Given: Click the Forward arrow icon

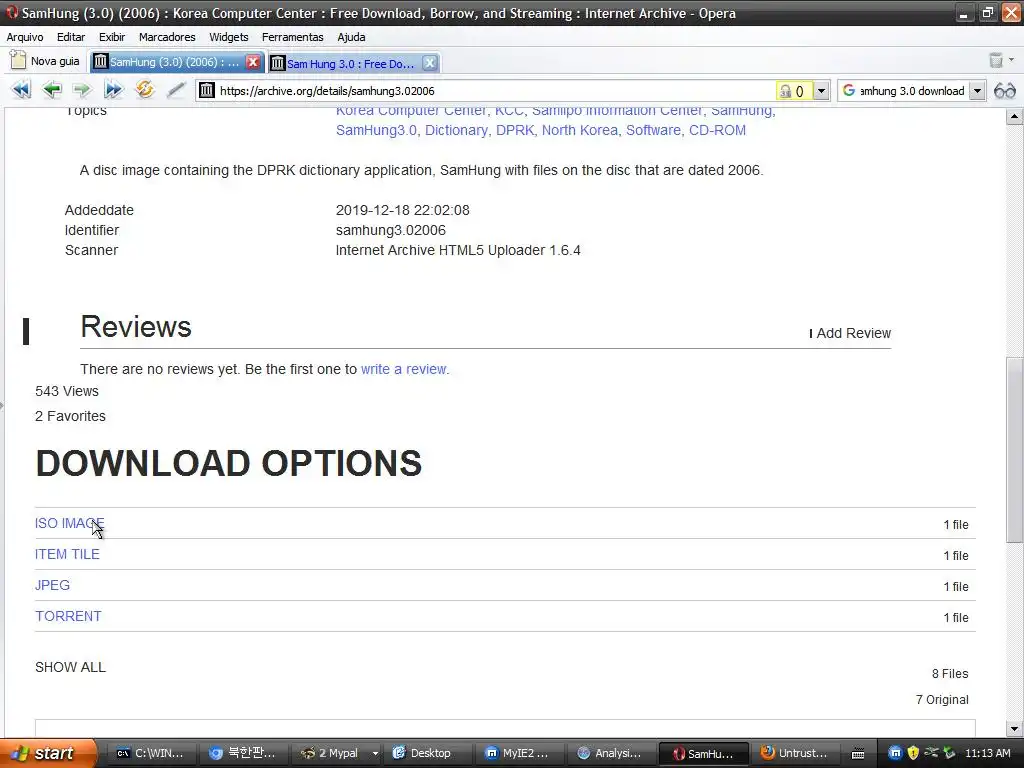Looking at the screenshot, I should pos(82,89).
